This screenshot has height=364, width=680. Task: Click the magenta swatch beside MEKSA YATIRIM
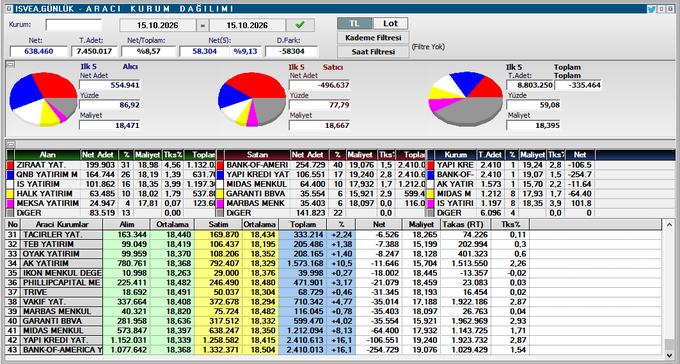(10, 203)
